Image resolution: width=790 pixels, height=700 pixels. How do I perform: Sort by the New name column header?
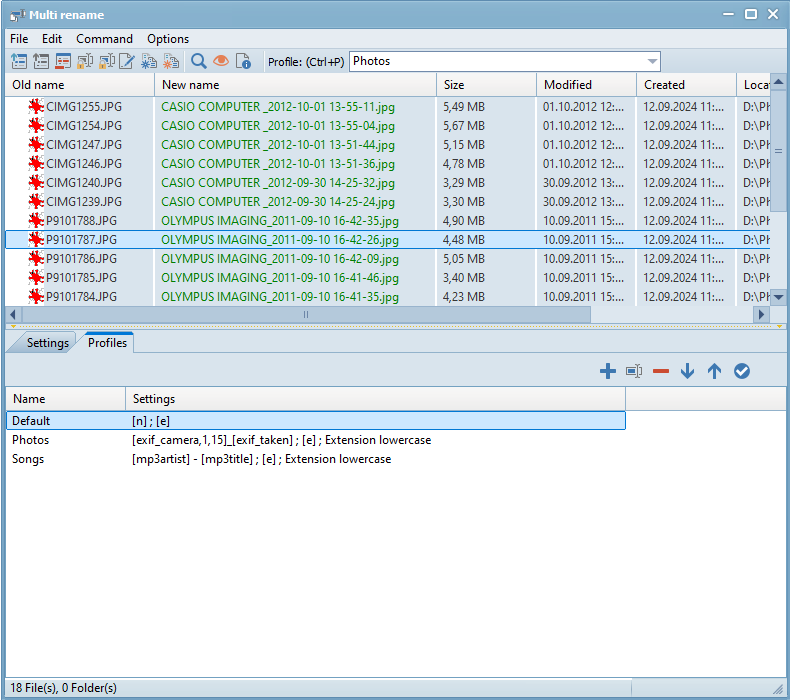295,85
